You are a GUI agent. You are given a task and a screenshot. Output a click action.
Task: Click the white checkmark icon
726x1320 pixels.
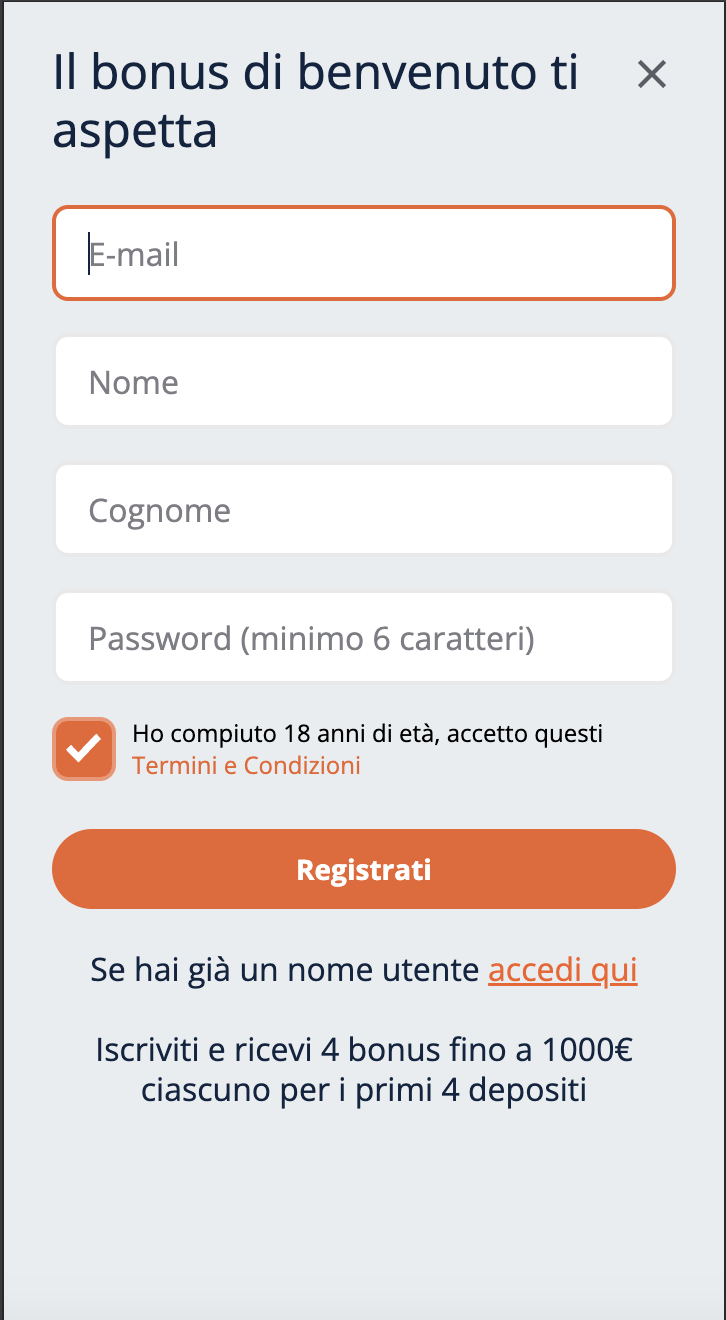[84, 749]
